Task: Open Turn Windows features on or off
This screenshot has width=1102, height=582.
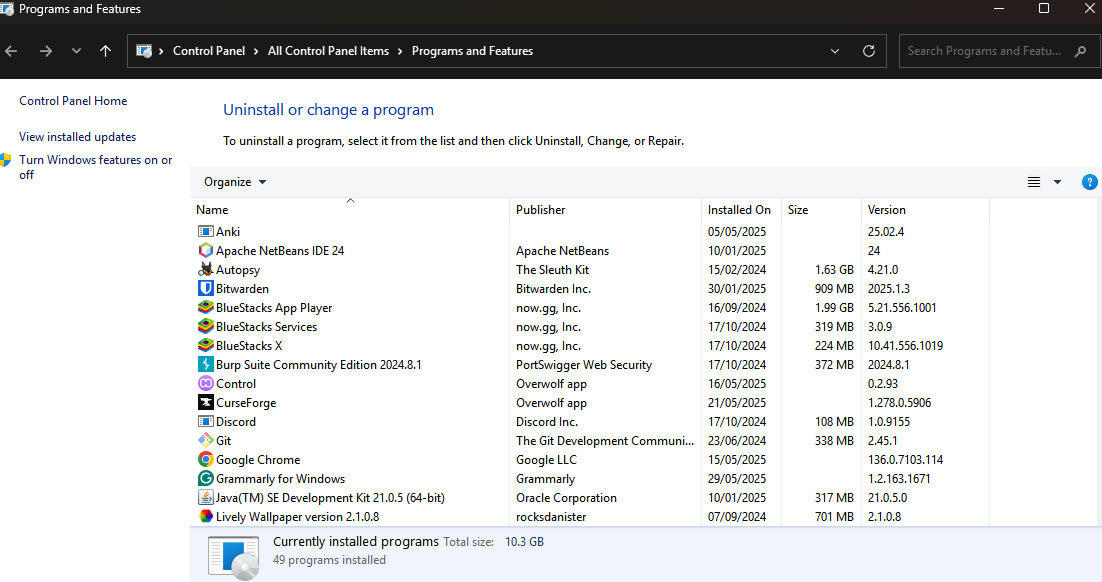Action: (96, 167)
